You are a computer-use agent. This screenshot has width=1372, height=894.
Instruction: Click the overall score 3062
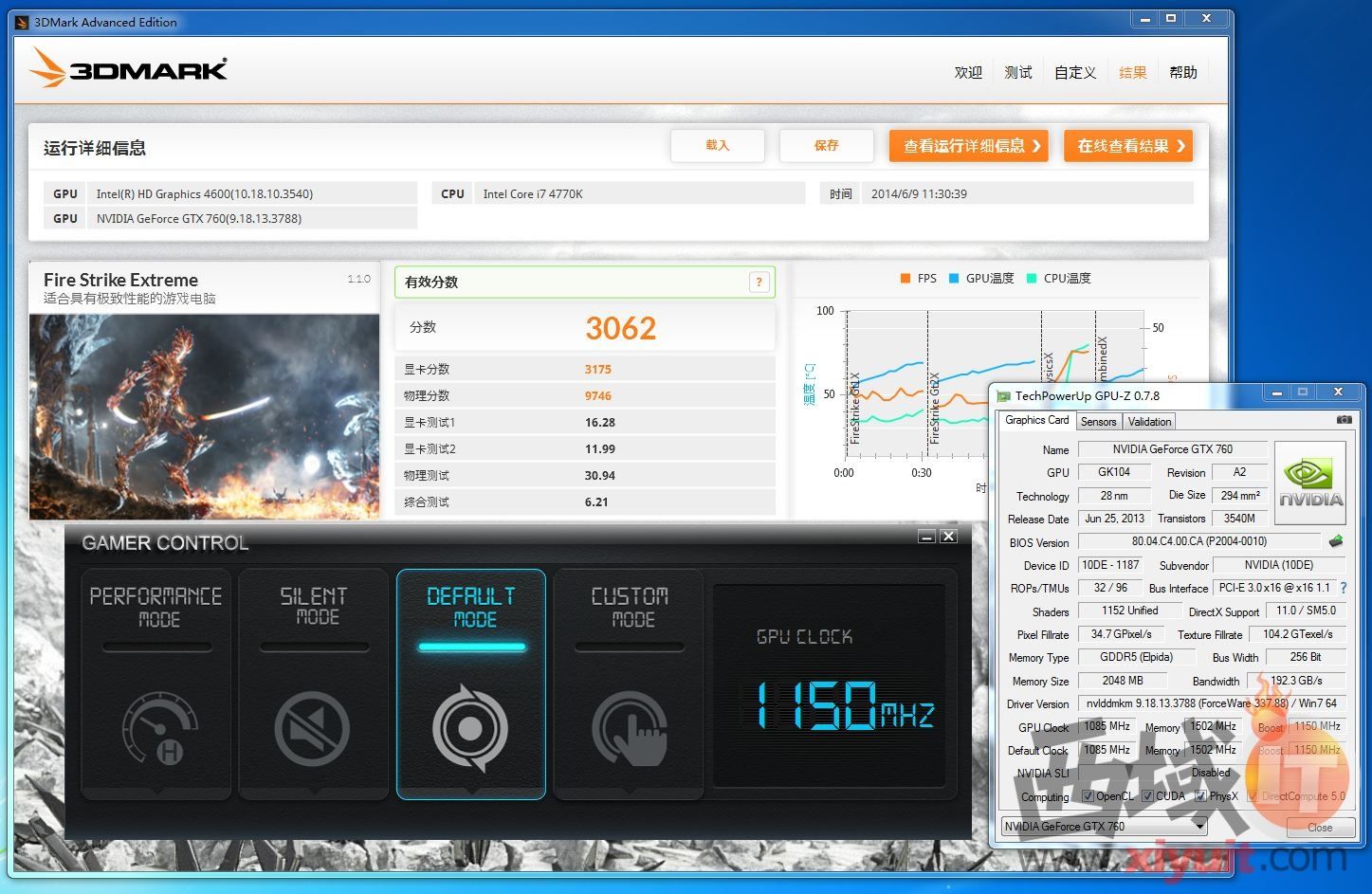(x=620, y=328)
